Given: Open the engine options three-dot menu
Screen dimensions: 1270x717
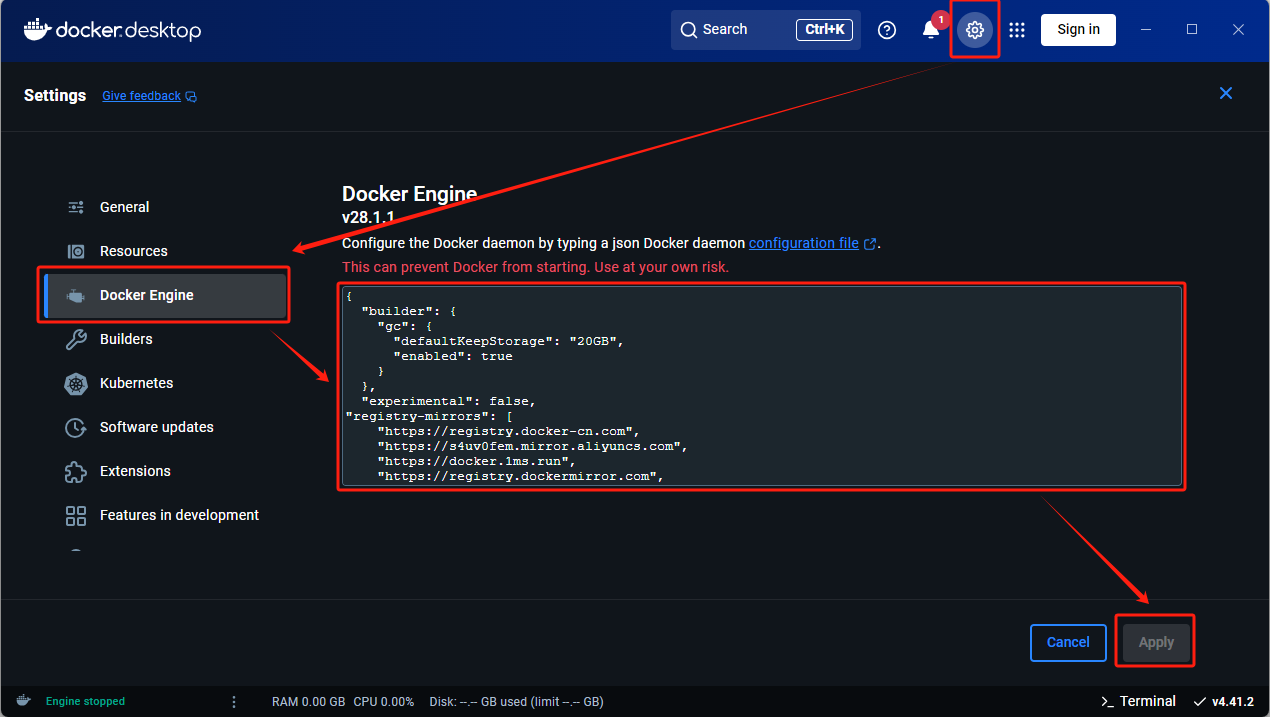Looking at the screenshot, I should (x=234, y=701).
